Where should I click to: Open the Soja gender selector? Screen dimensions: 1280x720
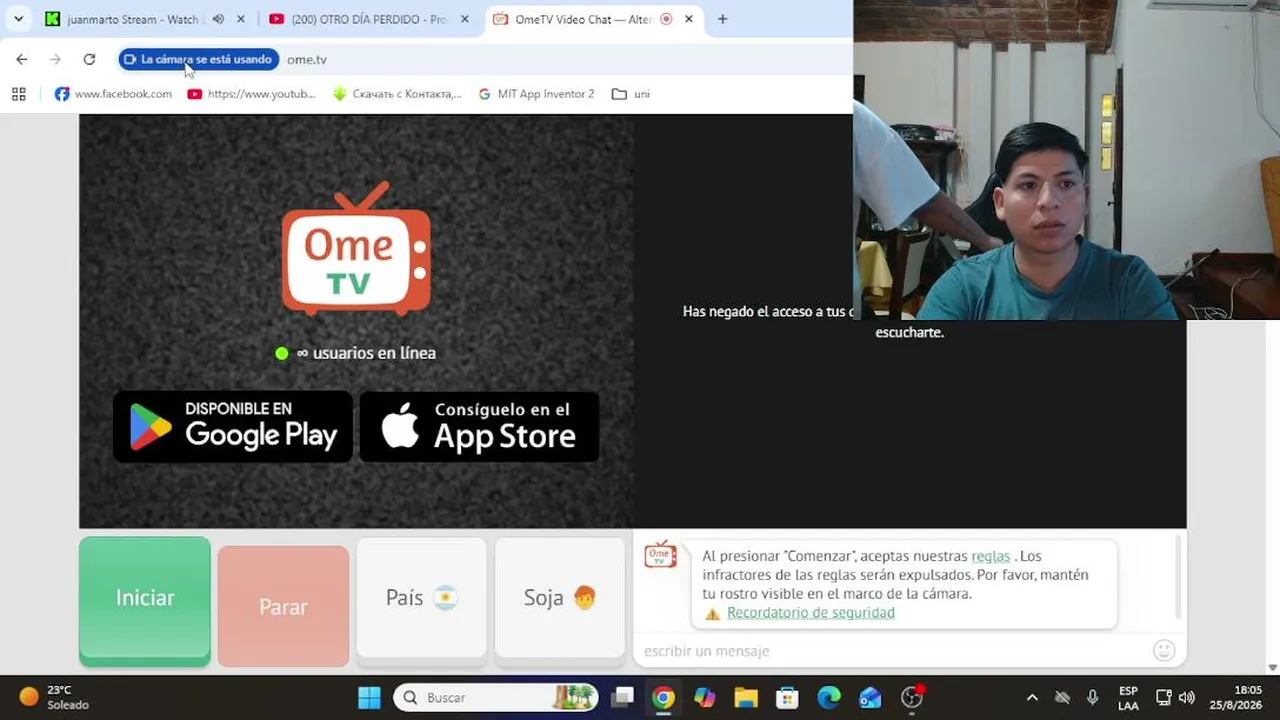coord(560,599)
